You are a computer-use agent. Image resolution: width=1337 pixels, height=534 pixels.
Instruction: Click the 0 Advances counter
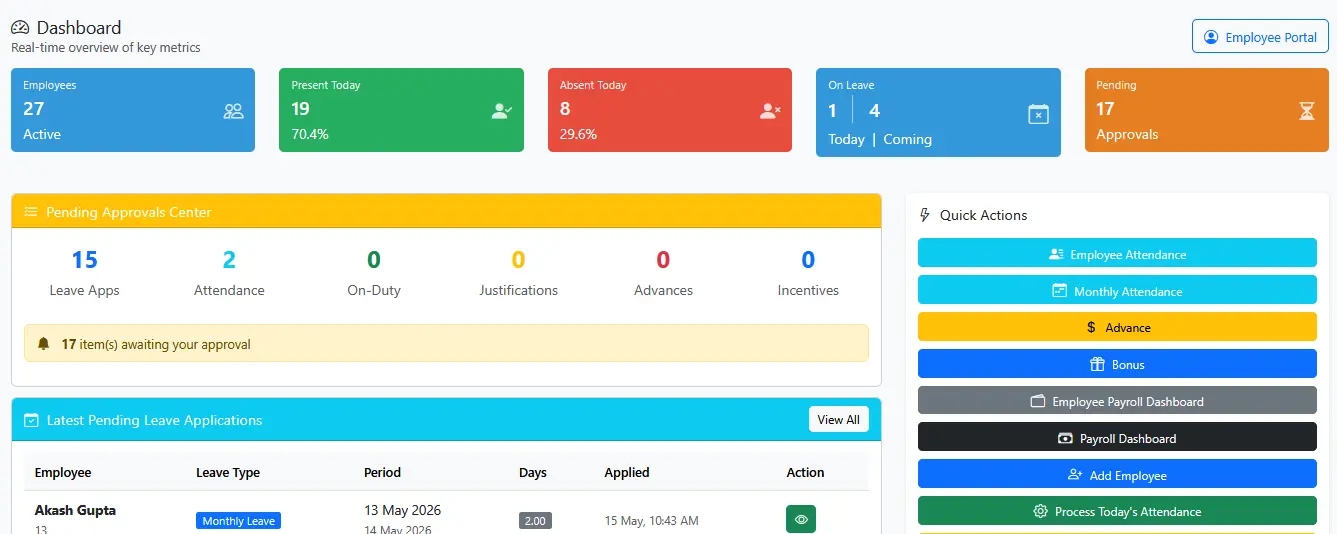[663, 273]
